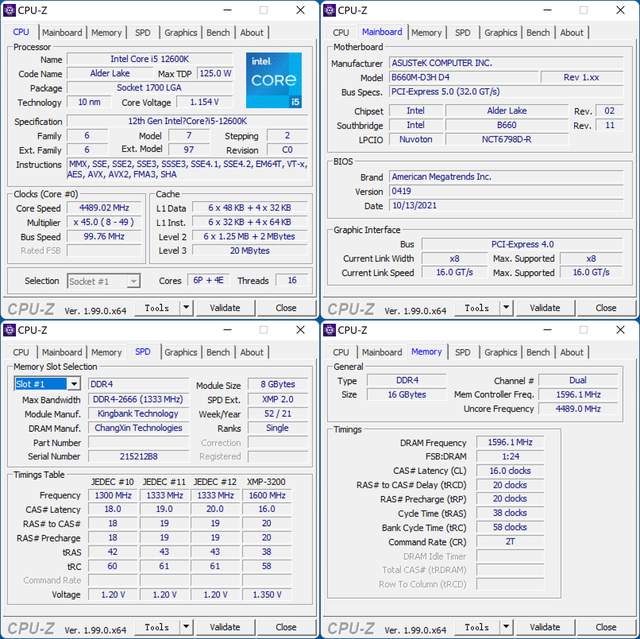
Task: Switch to CPU tab in Mainboard window
Action: coord(340,33)
